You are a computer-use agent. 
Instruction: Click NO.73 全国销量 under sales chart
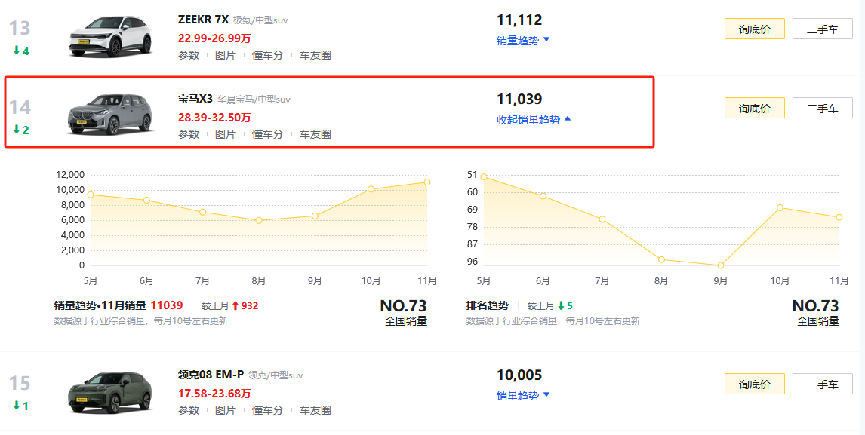403,312
